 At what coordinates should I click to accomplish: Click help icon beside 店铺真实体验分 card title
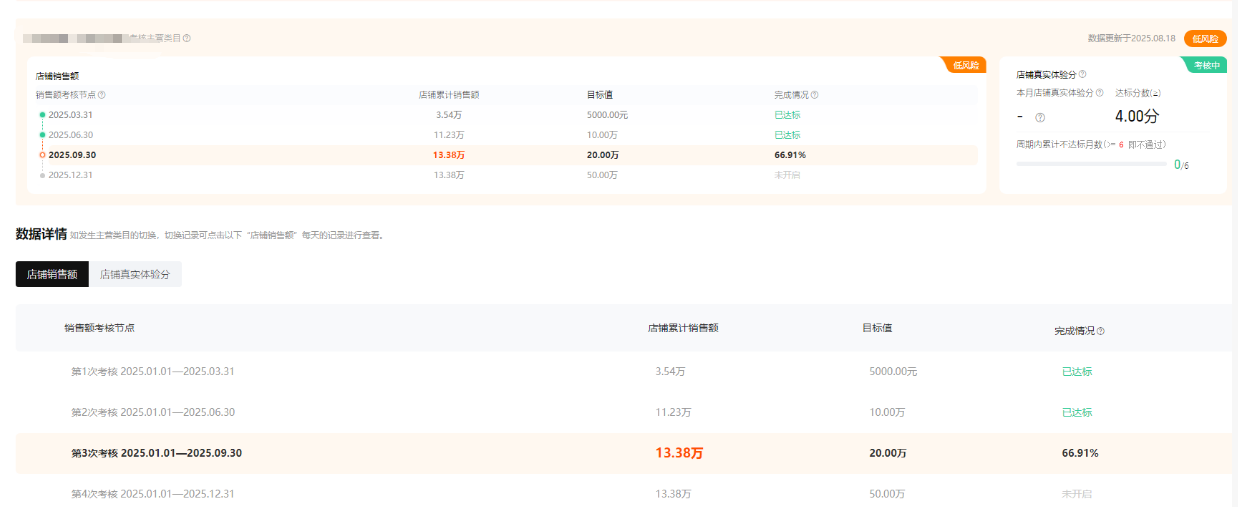click(1083, 74)
